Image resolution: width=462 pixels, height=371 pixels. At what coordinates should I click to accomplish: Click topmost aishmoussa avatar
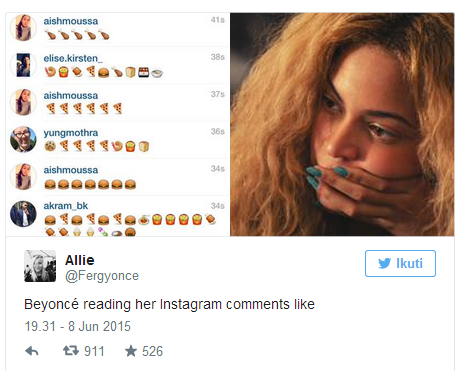(x=23, y=28)
